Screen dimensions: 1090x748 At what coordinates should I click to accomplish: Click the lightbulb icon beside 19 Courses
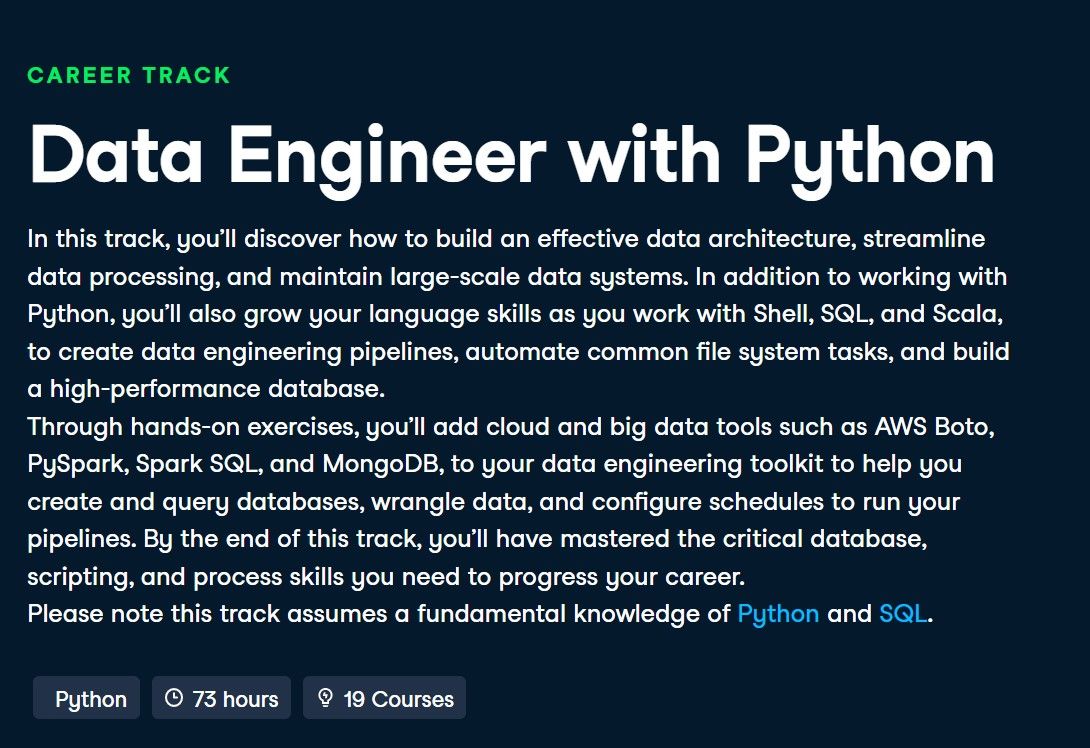325,698
